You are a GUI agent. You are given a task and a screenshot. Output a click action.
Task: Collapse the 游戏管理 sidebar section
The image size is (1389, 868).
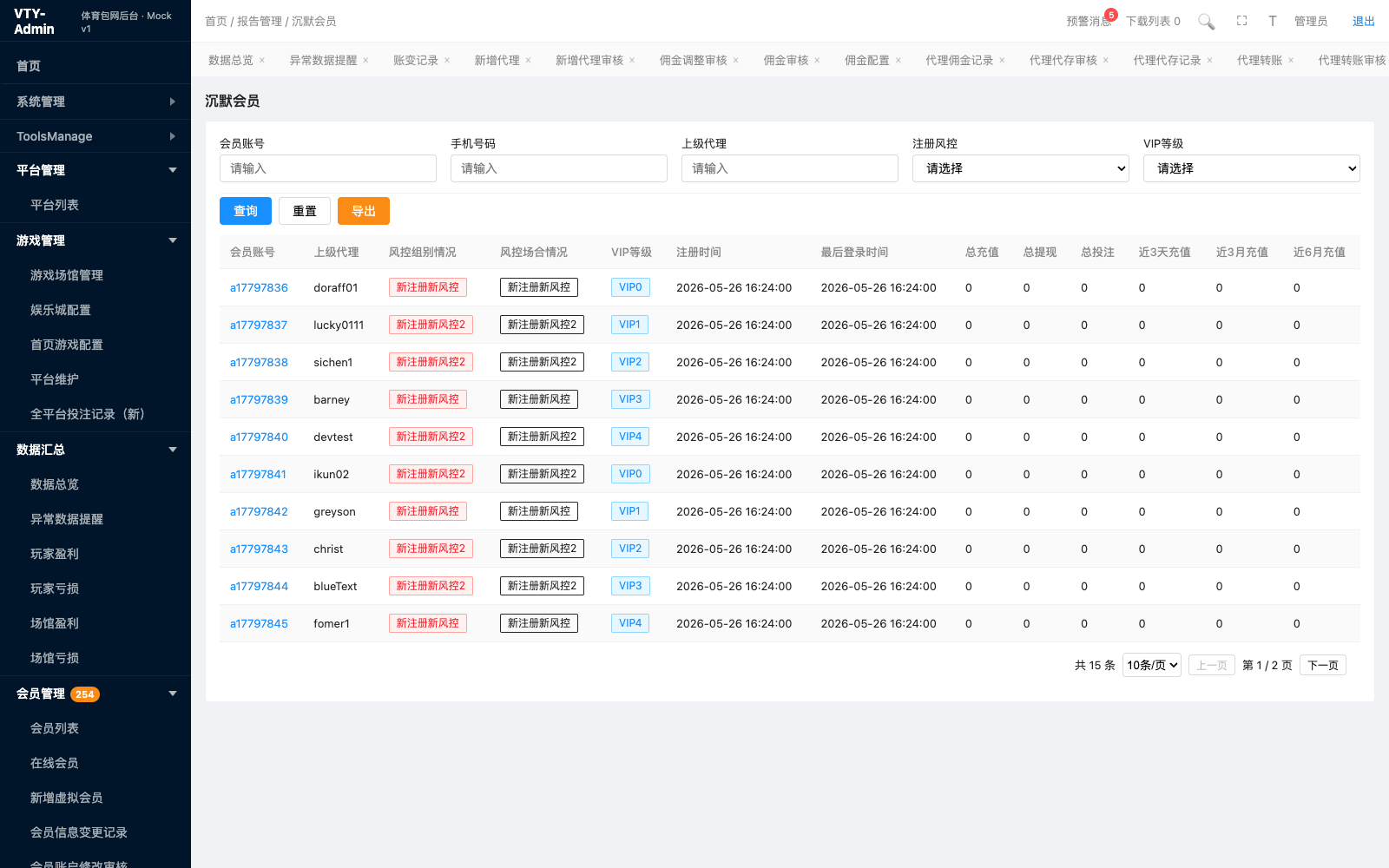click(x=95, y=240)
